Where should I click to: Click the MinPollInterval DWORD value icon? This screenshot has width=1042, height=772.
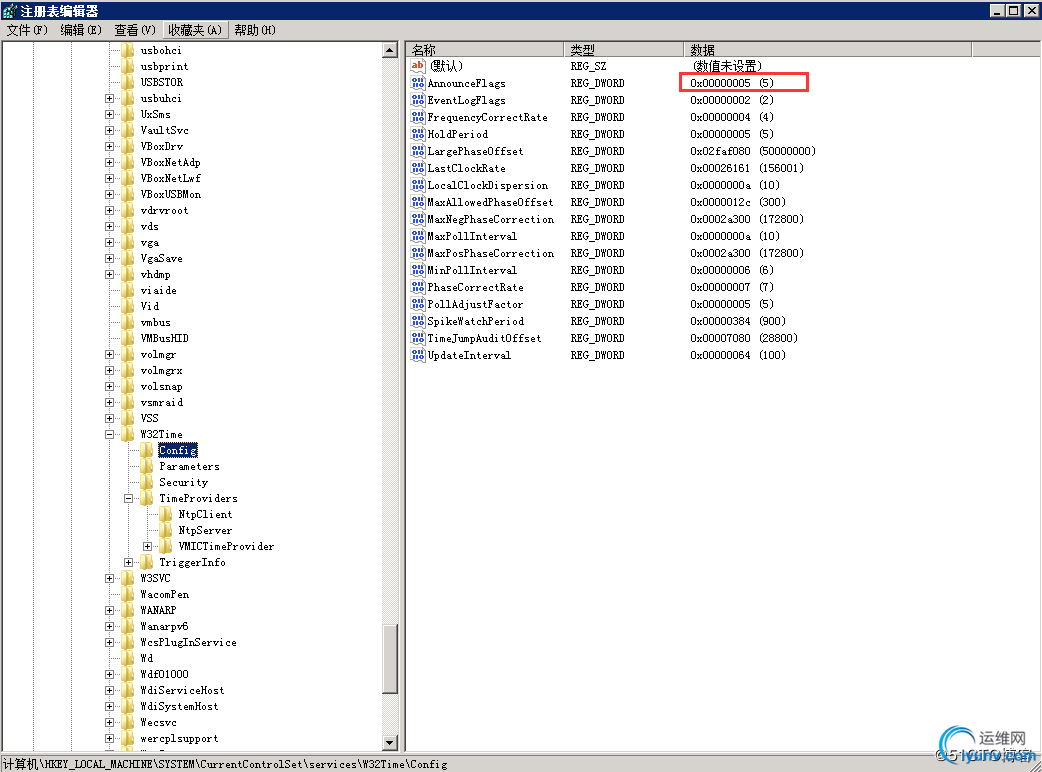pyautogui.click(x=417, y=270)
